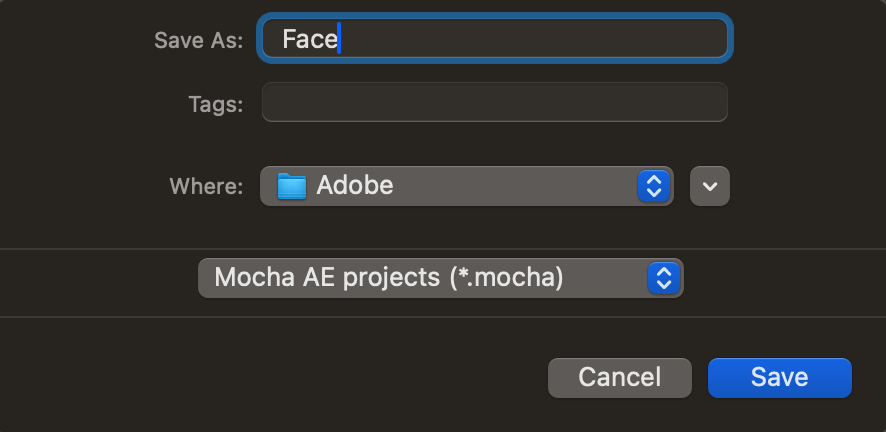The height and width of the screenshot is (432, 886).
Task: Place the cursor on the word Face
Action: [310, 39]
